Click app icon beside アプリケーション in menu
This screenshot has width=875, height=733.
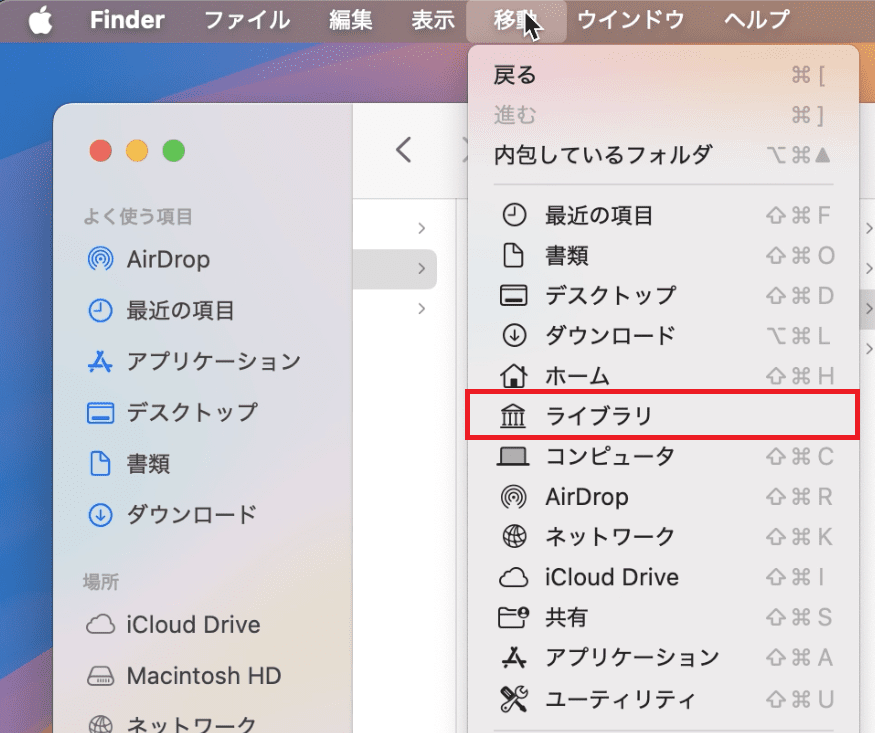click(513, 657)
